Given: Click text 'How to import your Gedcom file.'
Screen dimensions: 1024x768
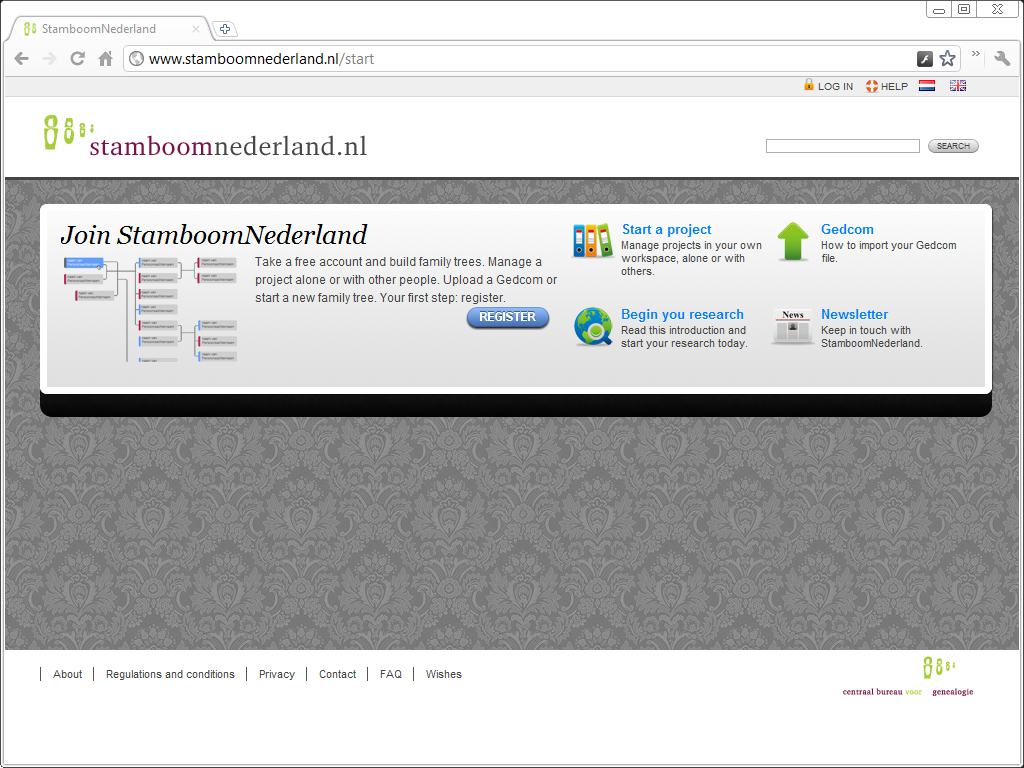Looking at the screenshot, I should [x=888, y=251].
